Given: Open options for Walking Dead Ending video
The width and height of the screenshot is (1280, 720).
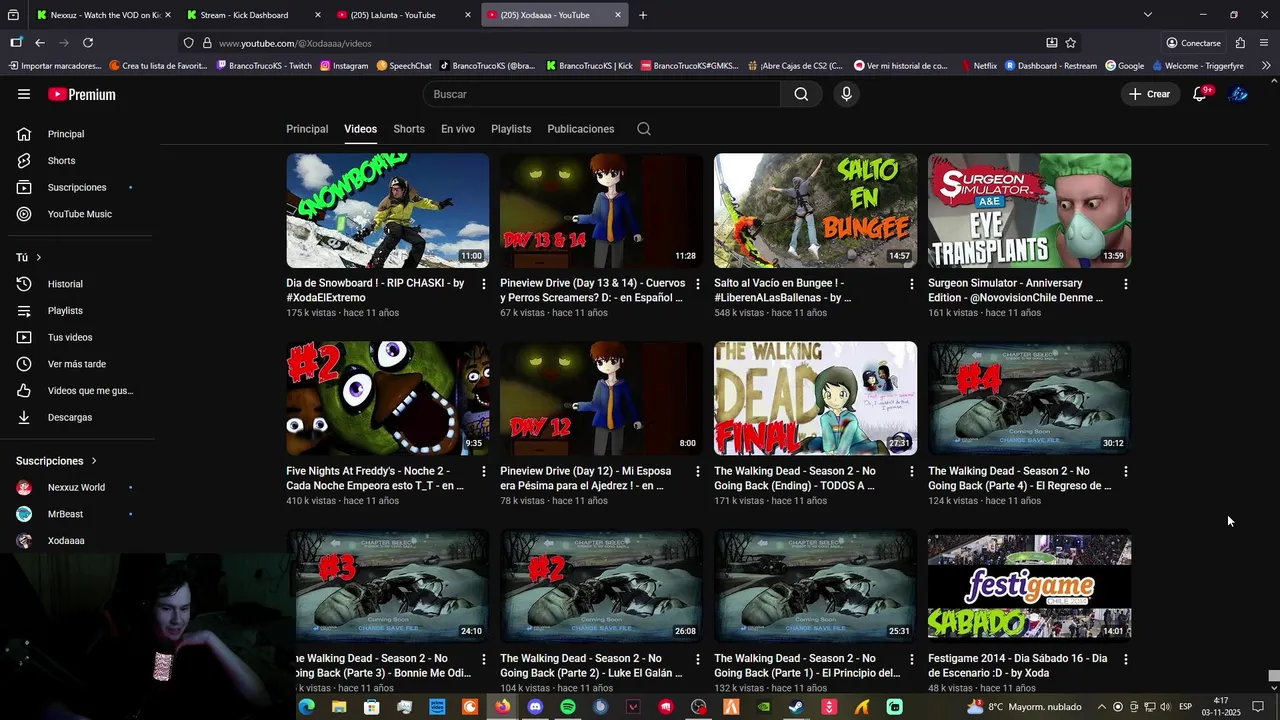Looking at the screenshot, I should 912,471.
